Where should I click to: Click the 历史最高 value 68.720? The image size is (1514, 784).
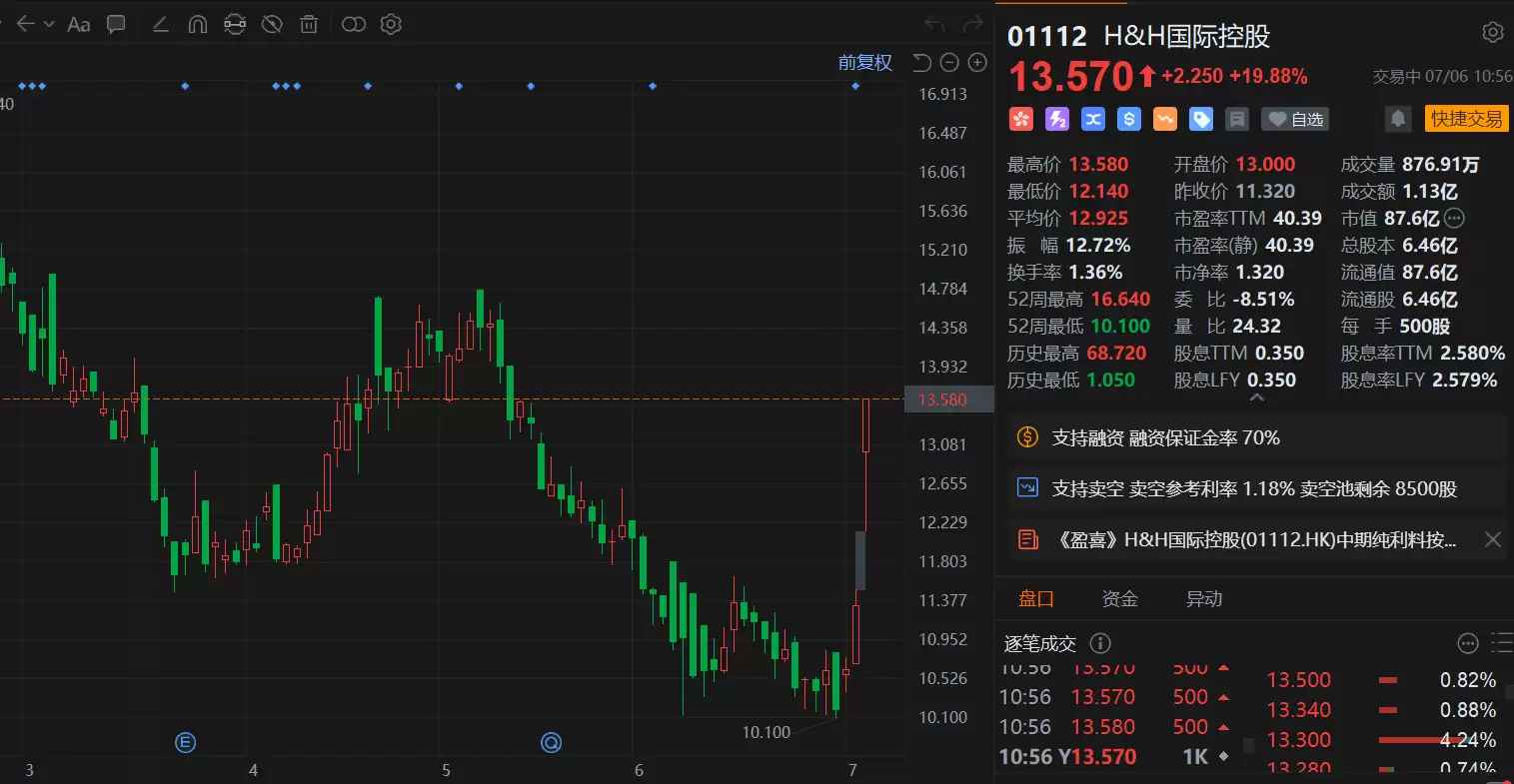pos(1116,354)
